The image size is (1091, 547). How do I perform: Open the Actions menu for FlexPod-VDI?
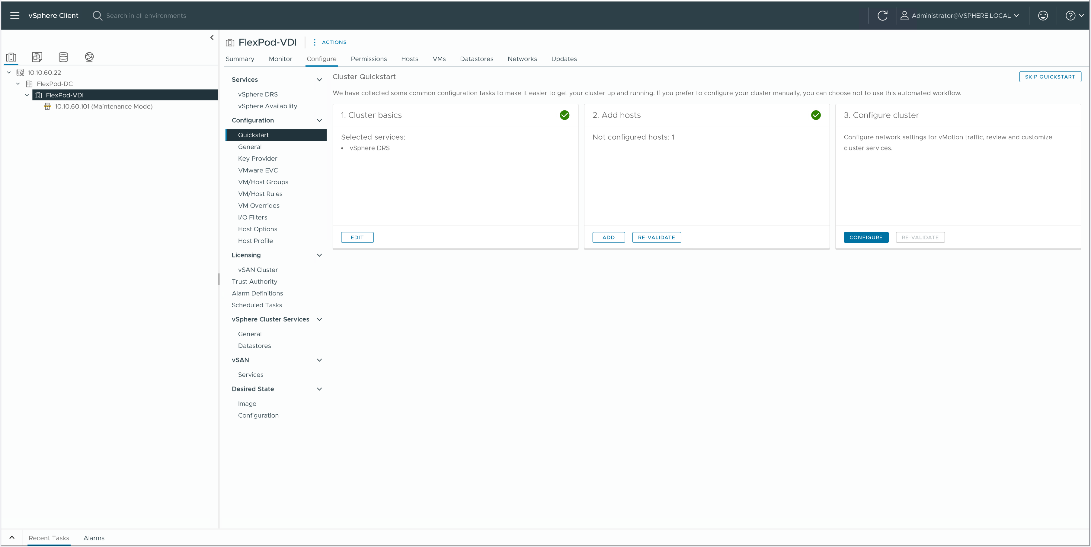click(329, 42)
